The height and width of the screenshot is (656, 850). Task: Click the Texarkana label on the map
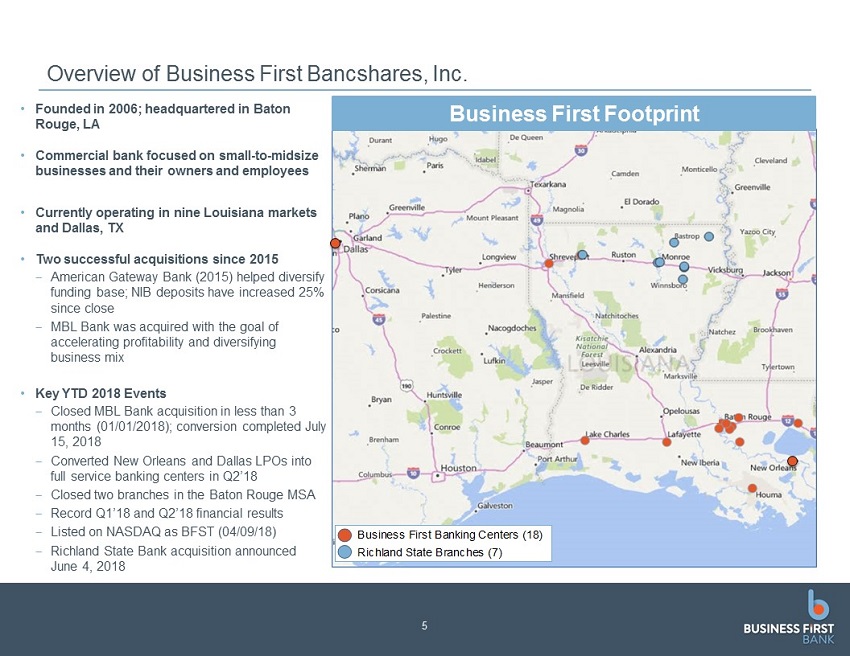coord(548,184)
